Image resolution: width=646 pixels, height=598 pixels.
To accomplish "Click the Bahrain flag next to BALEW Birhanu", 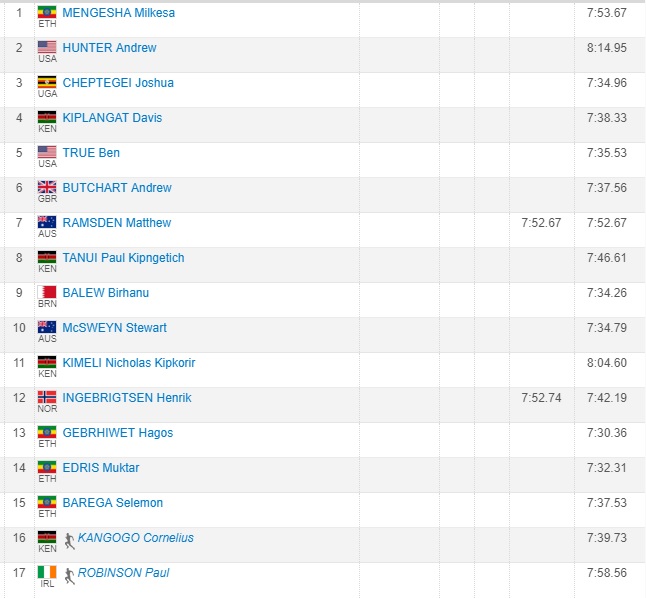I will (47, 292).
